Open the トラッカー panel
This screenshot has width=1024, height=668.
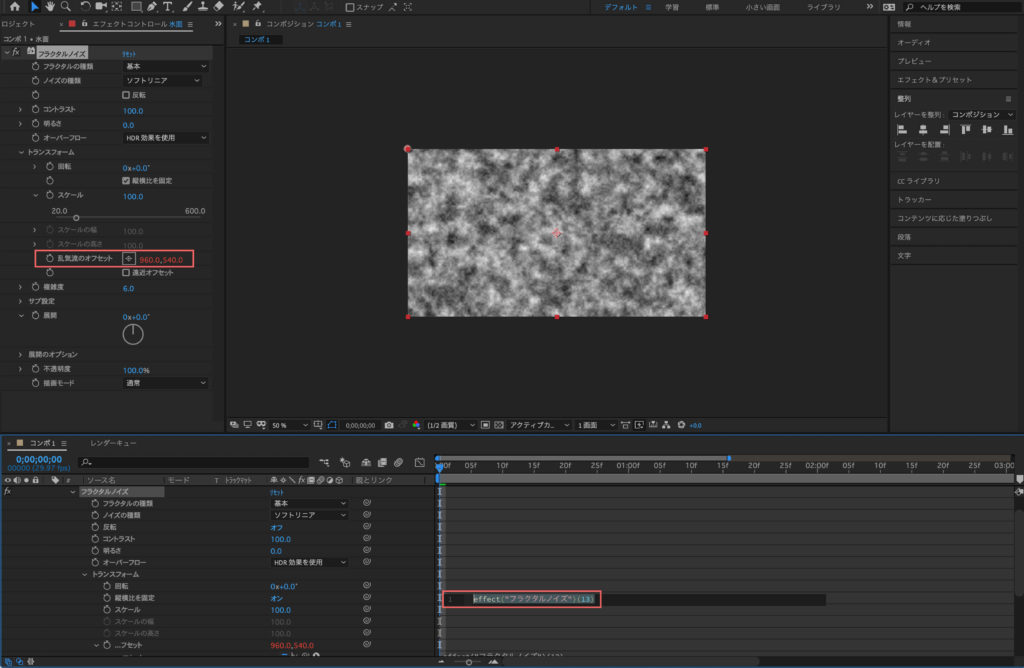click(914, 199)
